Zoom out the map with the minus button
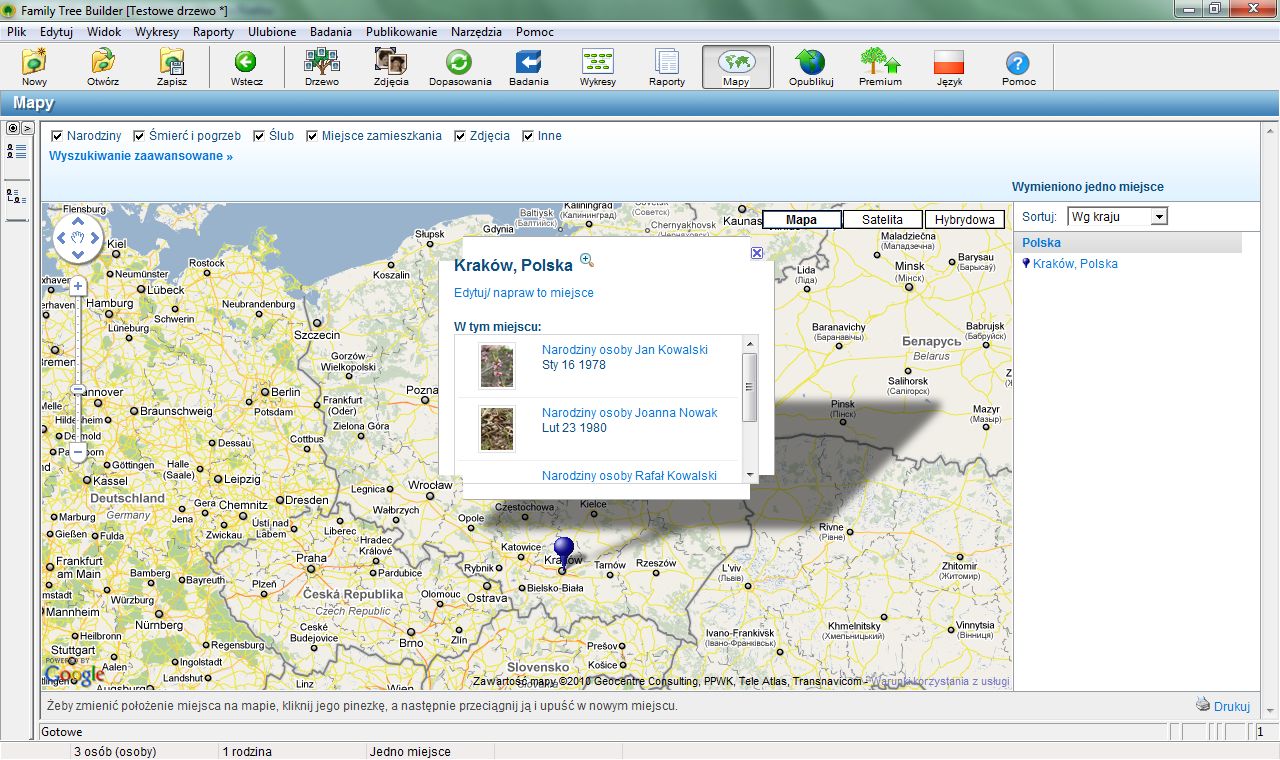This screenshot has width=1280, height=760. click(78, 453)
